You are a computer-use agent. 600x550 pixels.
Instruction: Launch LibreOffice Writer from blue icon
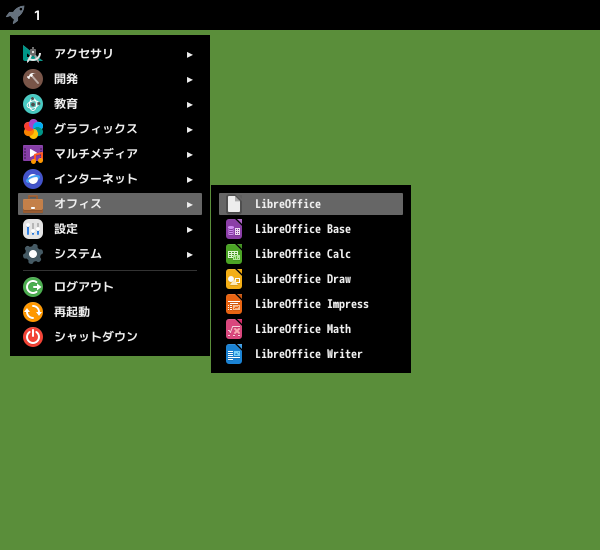tap(234, 354)
